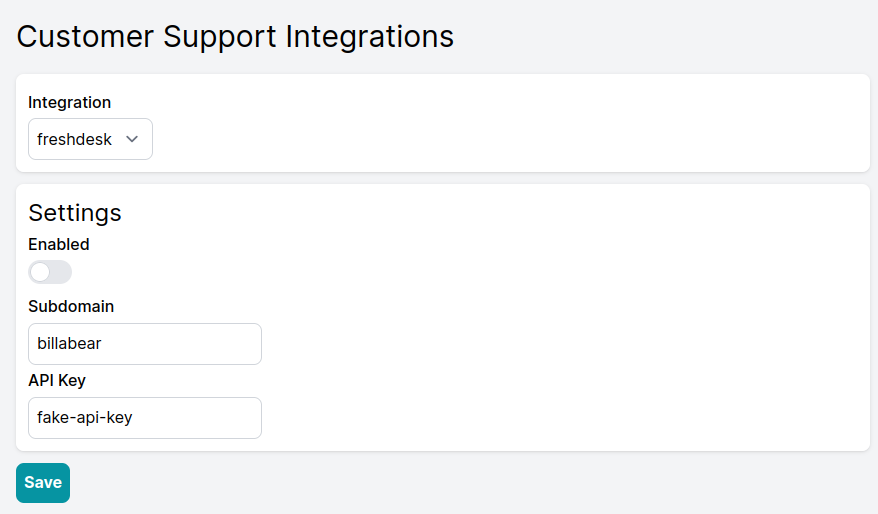The width and height of the screenshot is (878, 514).
Task: Click the grey track of Enabled toggle
Action: point(62,272)
